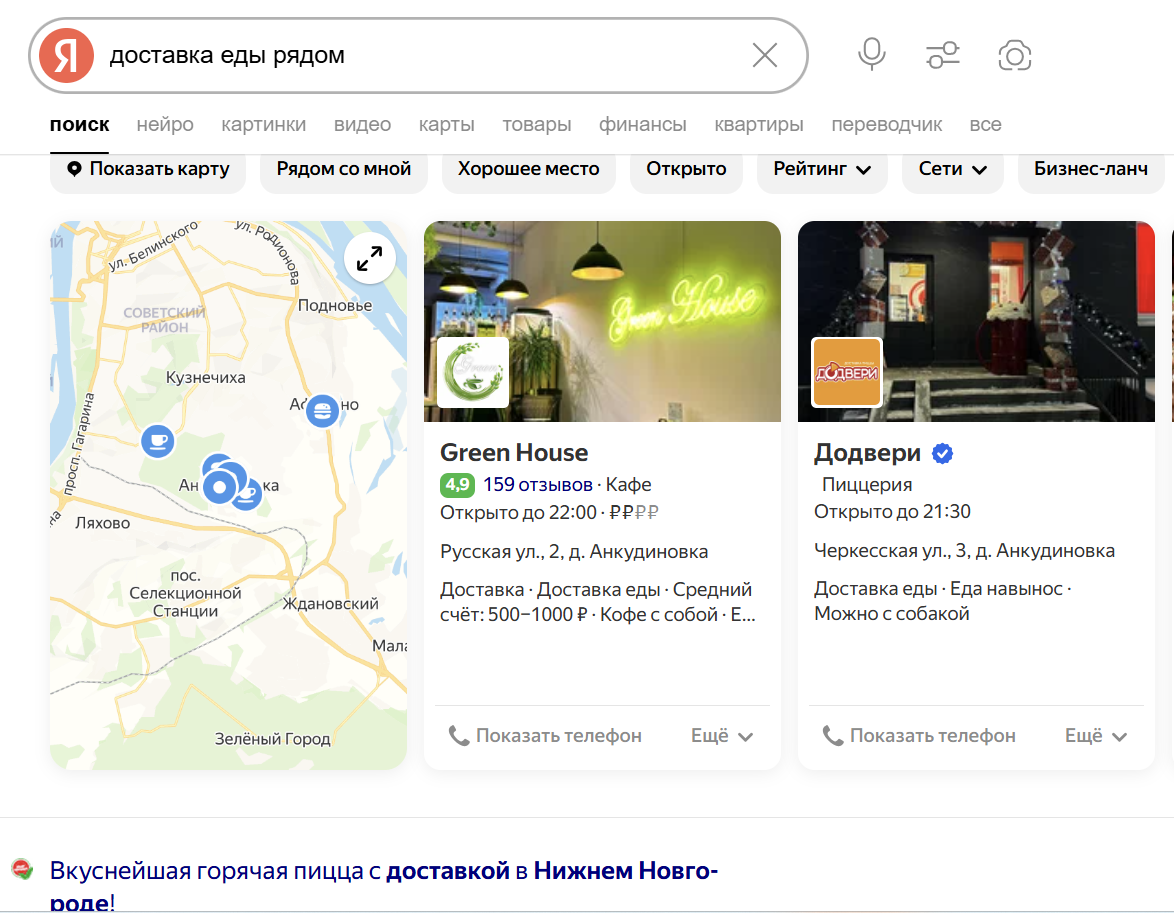1174x913 pixels.
Task: Open image search camera icon
Action: [1015, 55]
